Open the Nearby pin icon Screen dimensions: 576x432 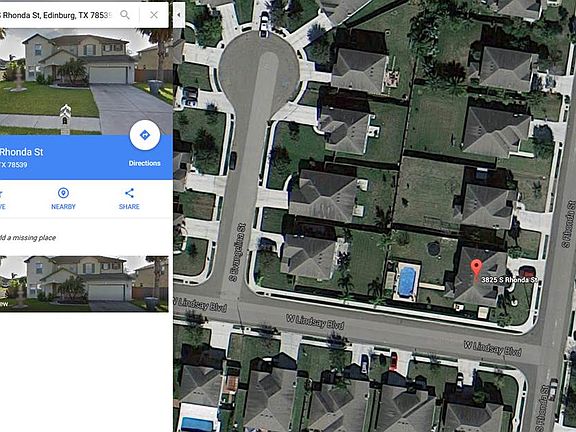click(x=63, y=193)
